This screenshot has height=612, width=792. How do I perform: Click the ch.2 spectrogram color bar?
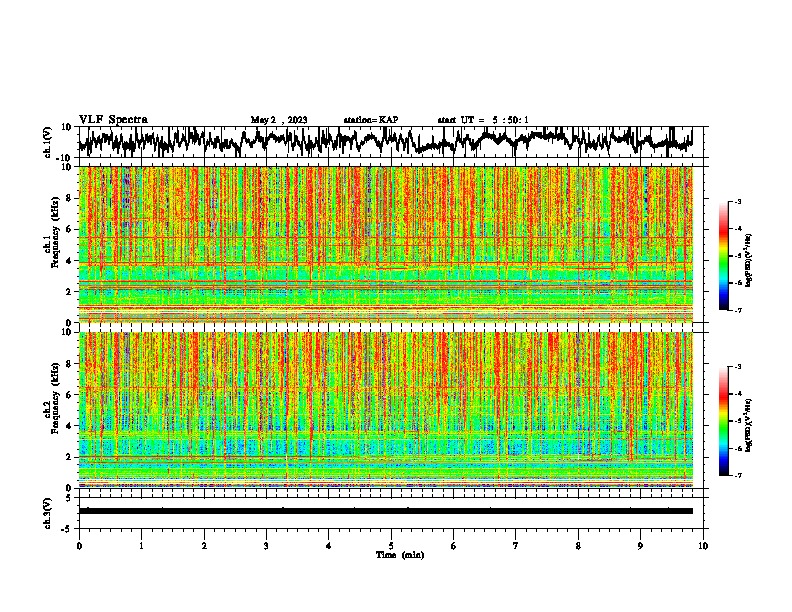click(x=723, y=421)
